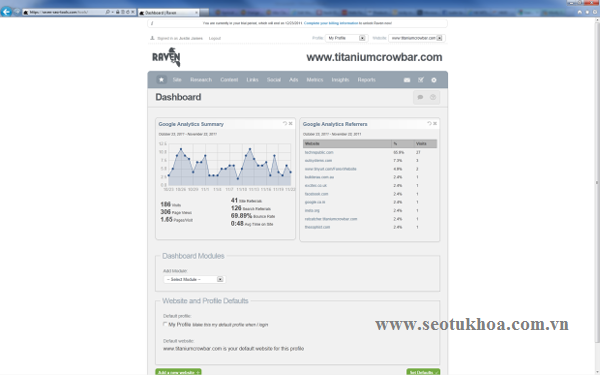Open the ratcatcher.titaniumcrowbar.com referrer link

(x=331, y=219)
